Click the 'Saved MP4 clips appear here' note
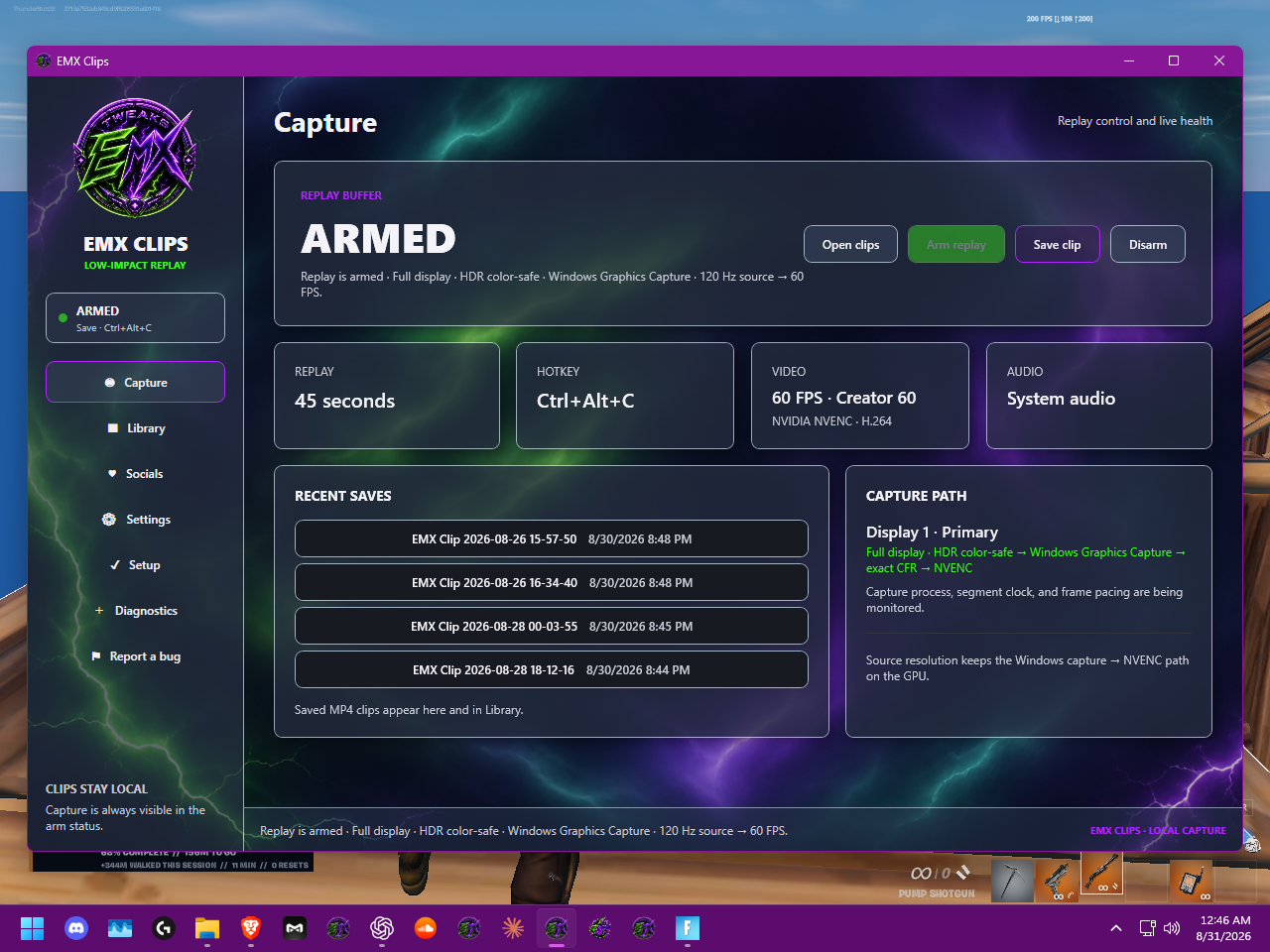Screen dimensions: 1270x952 tap(409, 710)
